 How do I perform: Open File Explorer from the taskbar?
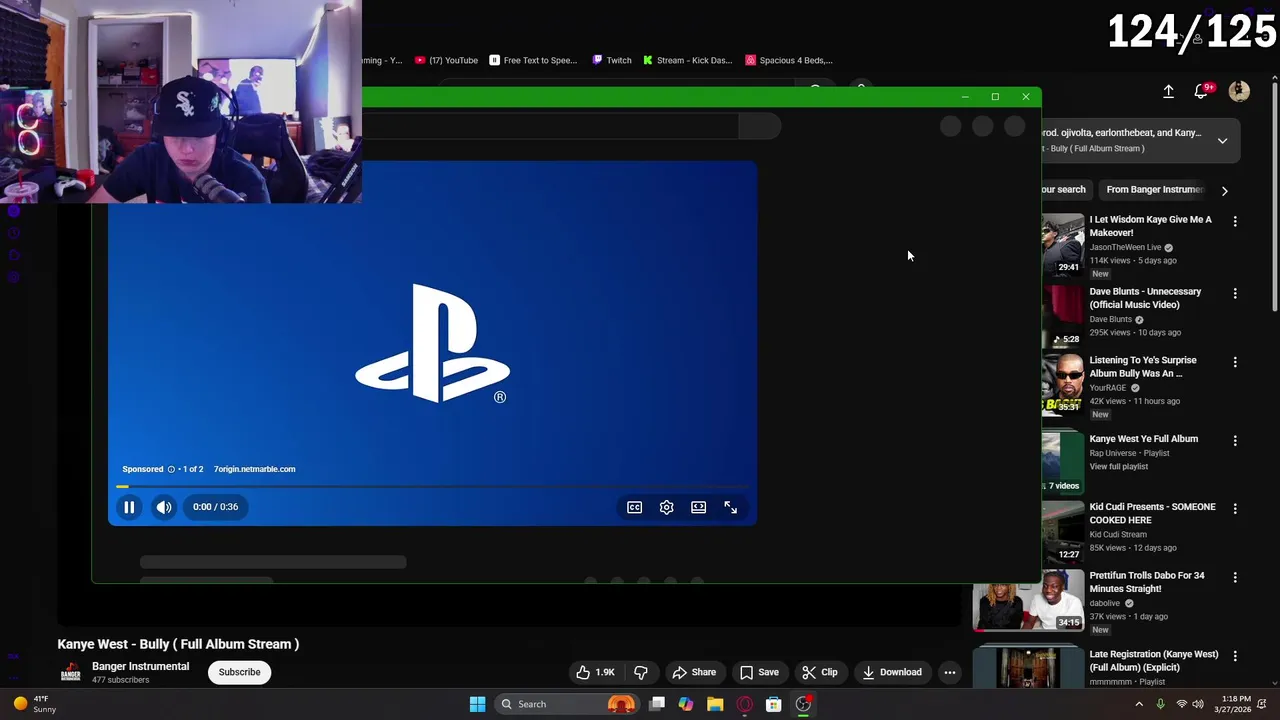click(x=715, y=704)
